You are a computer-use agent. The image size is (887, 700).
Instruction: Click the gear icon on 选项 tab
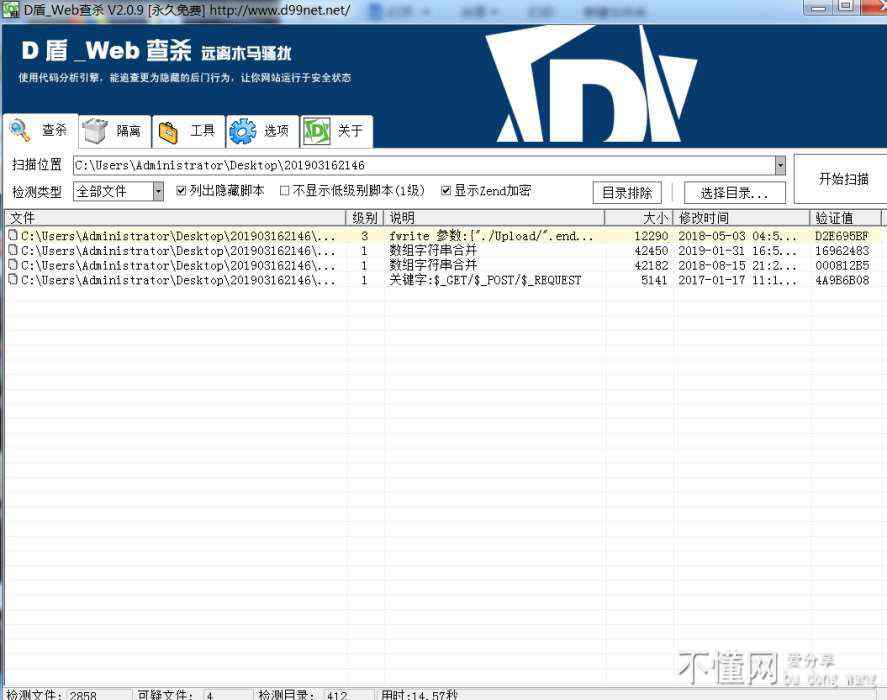242,131
